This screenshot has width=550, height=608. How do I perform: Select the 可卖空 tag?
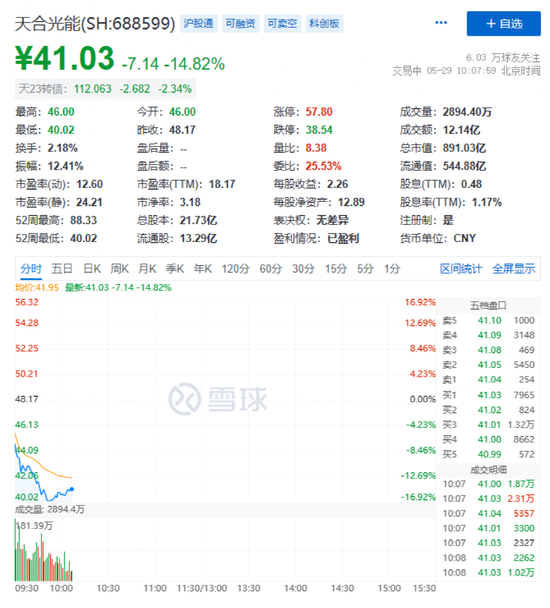pyautogui.click(x=282, y=24)
